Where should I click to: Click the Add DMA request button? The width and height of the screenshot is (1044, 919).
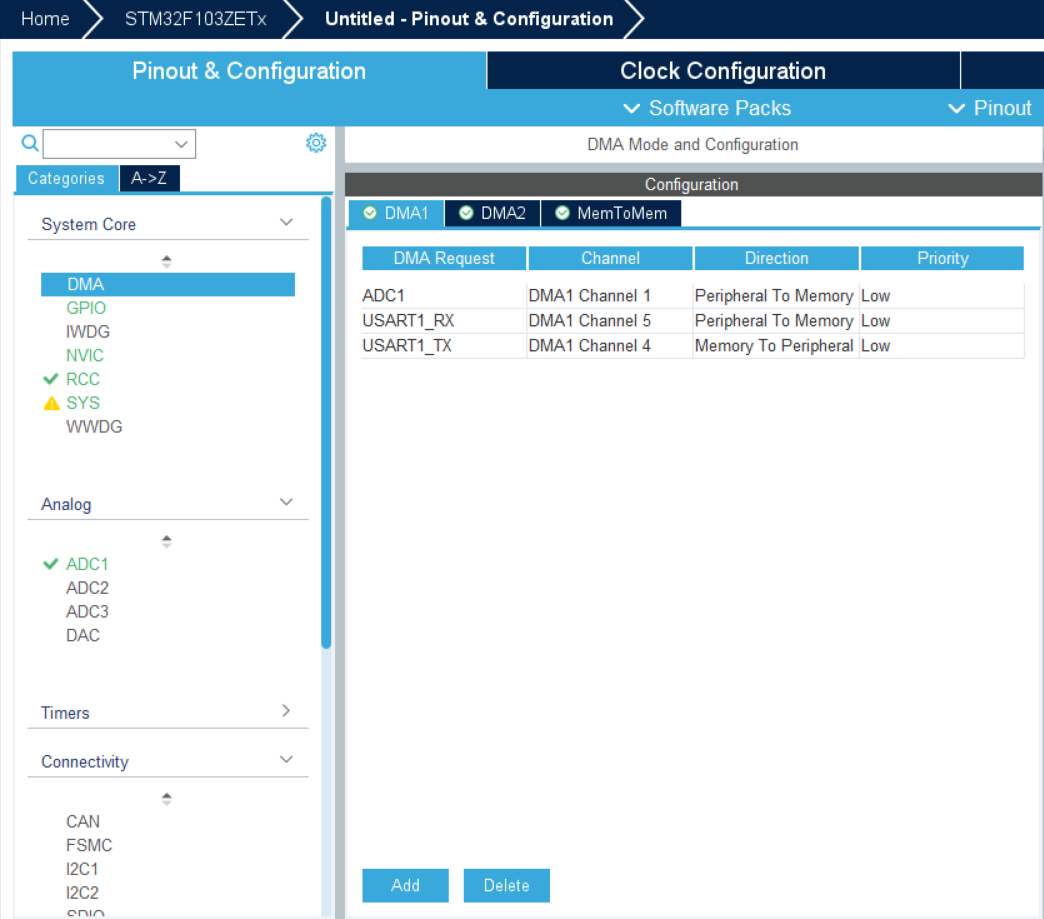(x=405, y=886)
